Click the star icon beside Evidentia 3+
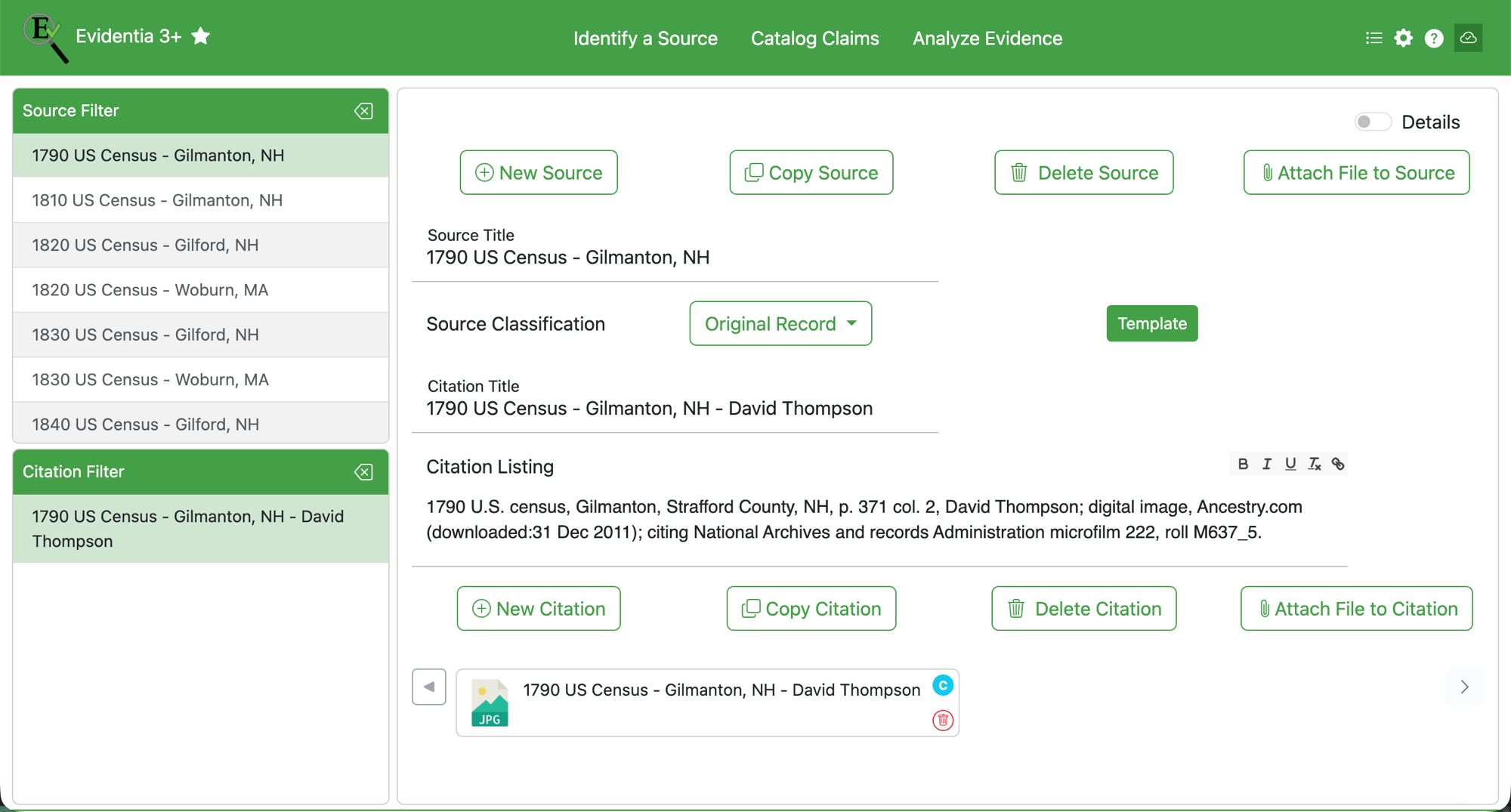1511x812 pixels. [201, 36]
